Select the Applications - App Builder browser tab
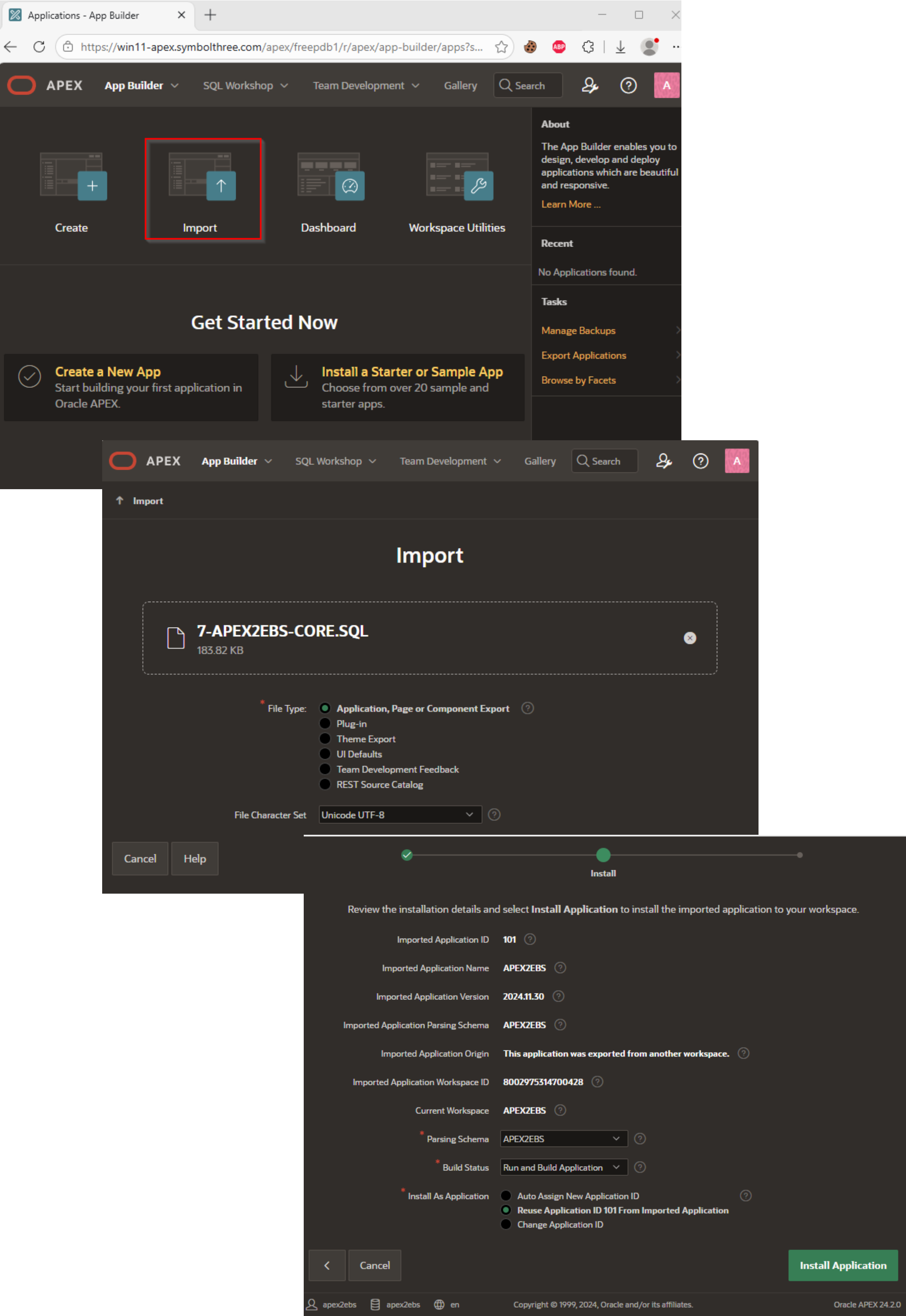Image resolution: width=906 pixels, height=1316 pixels. click(x=98, y=16)
